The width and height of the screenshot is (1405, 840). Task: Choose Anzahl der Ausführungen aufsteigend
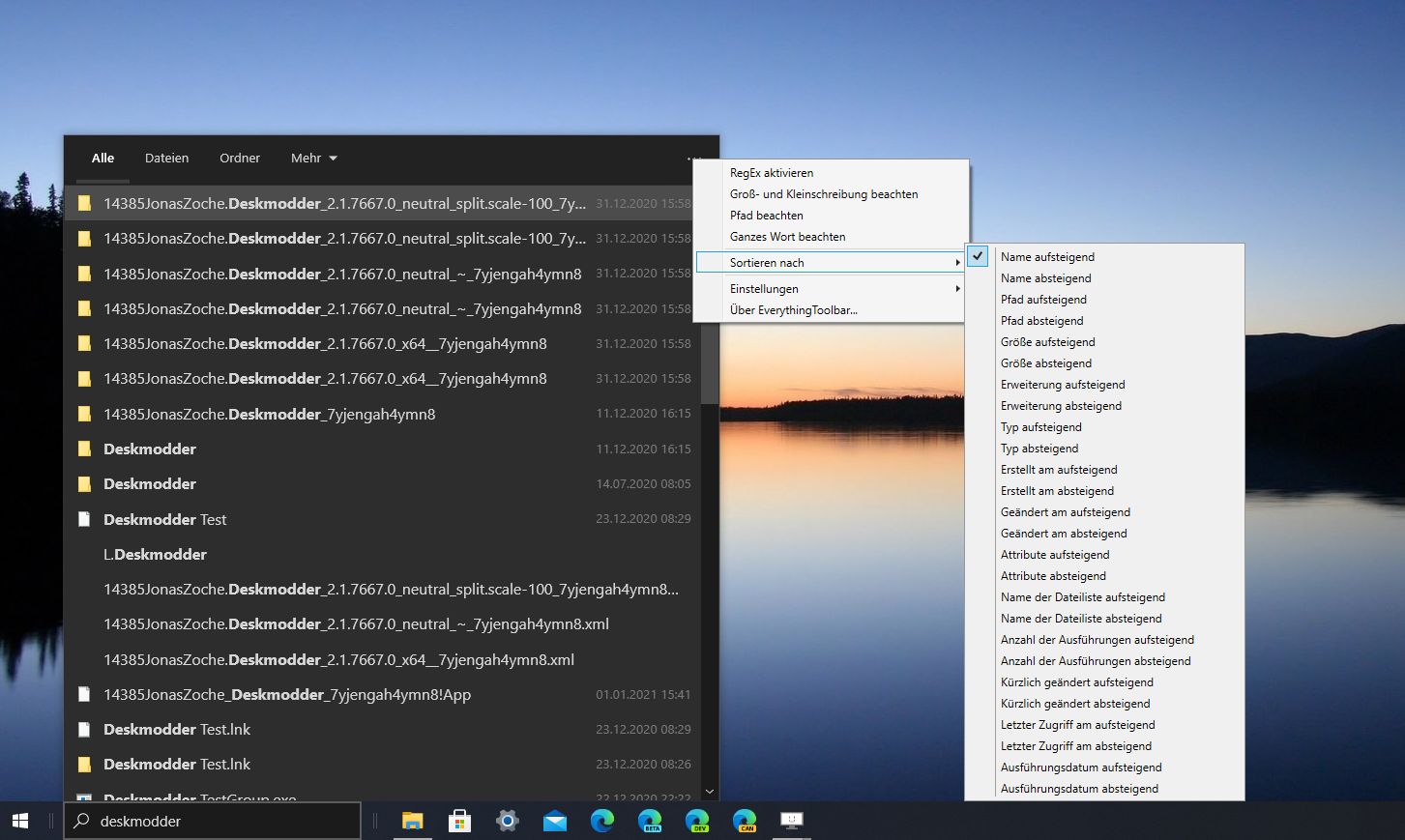click(1104, 640)
